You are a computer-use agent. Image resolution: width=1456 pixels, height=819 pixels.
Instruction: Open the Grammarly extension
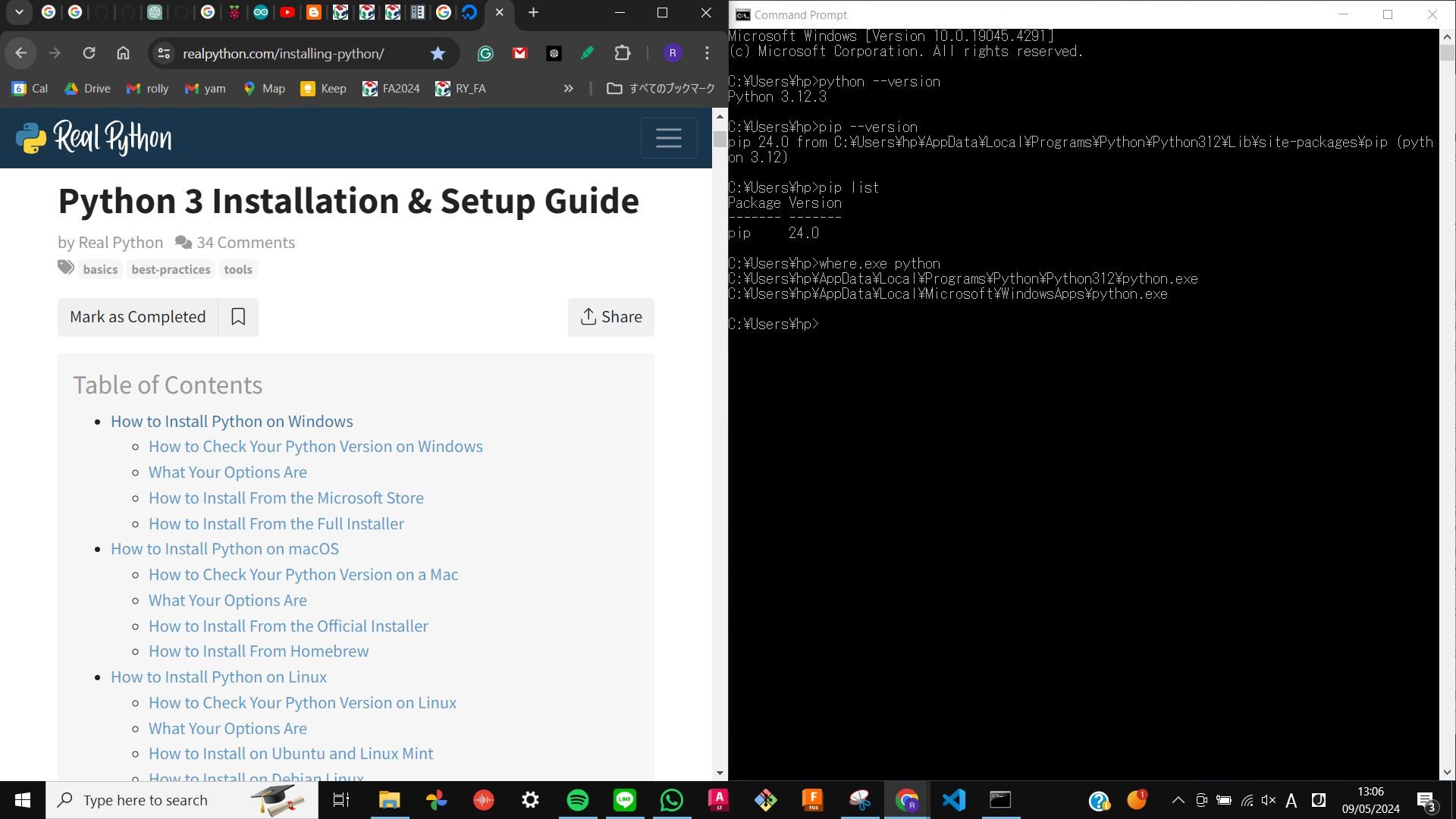(x=485, y=53)
